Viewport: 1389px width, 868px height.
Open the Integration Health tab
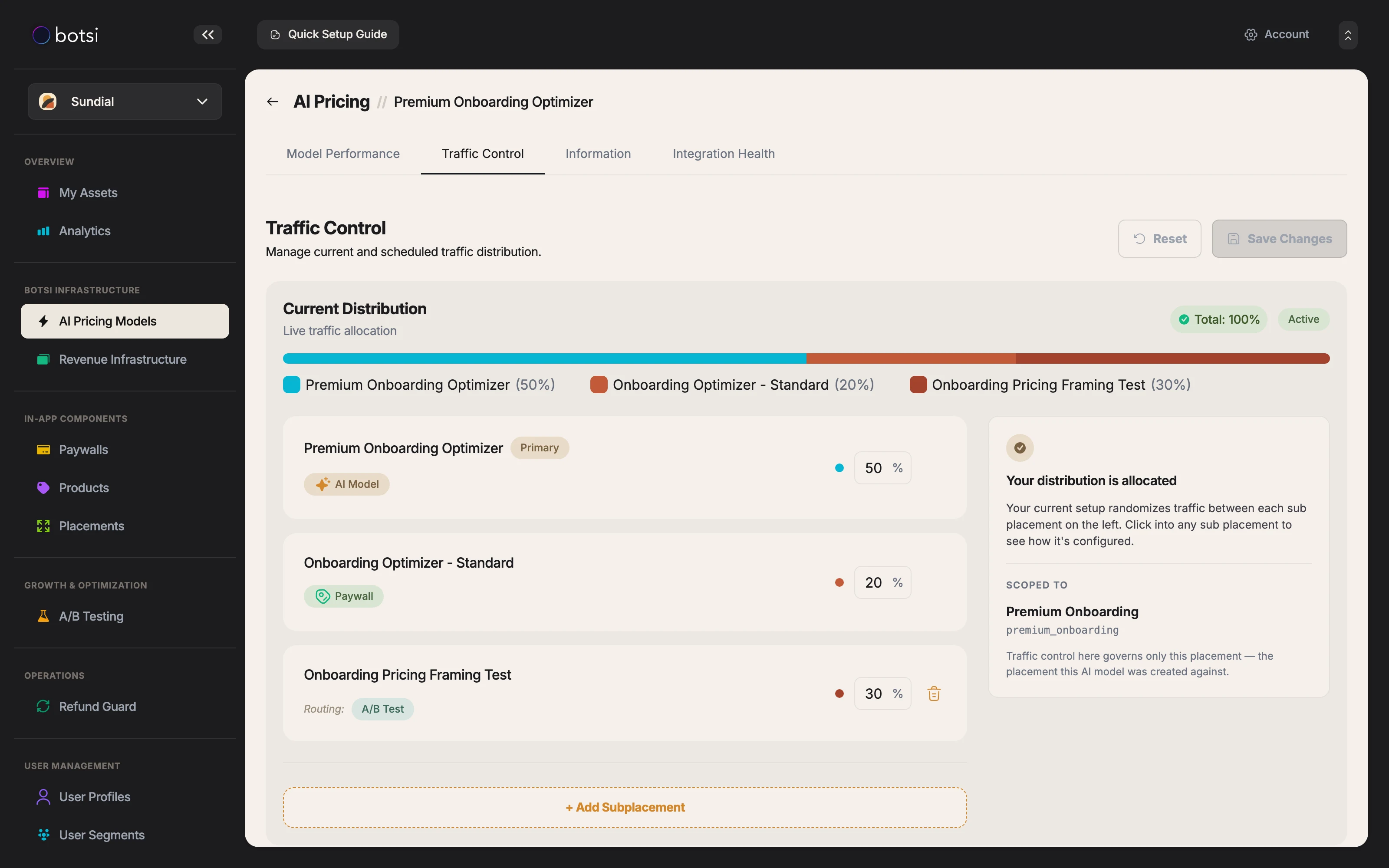pos(724,154)
